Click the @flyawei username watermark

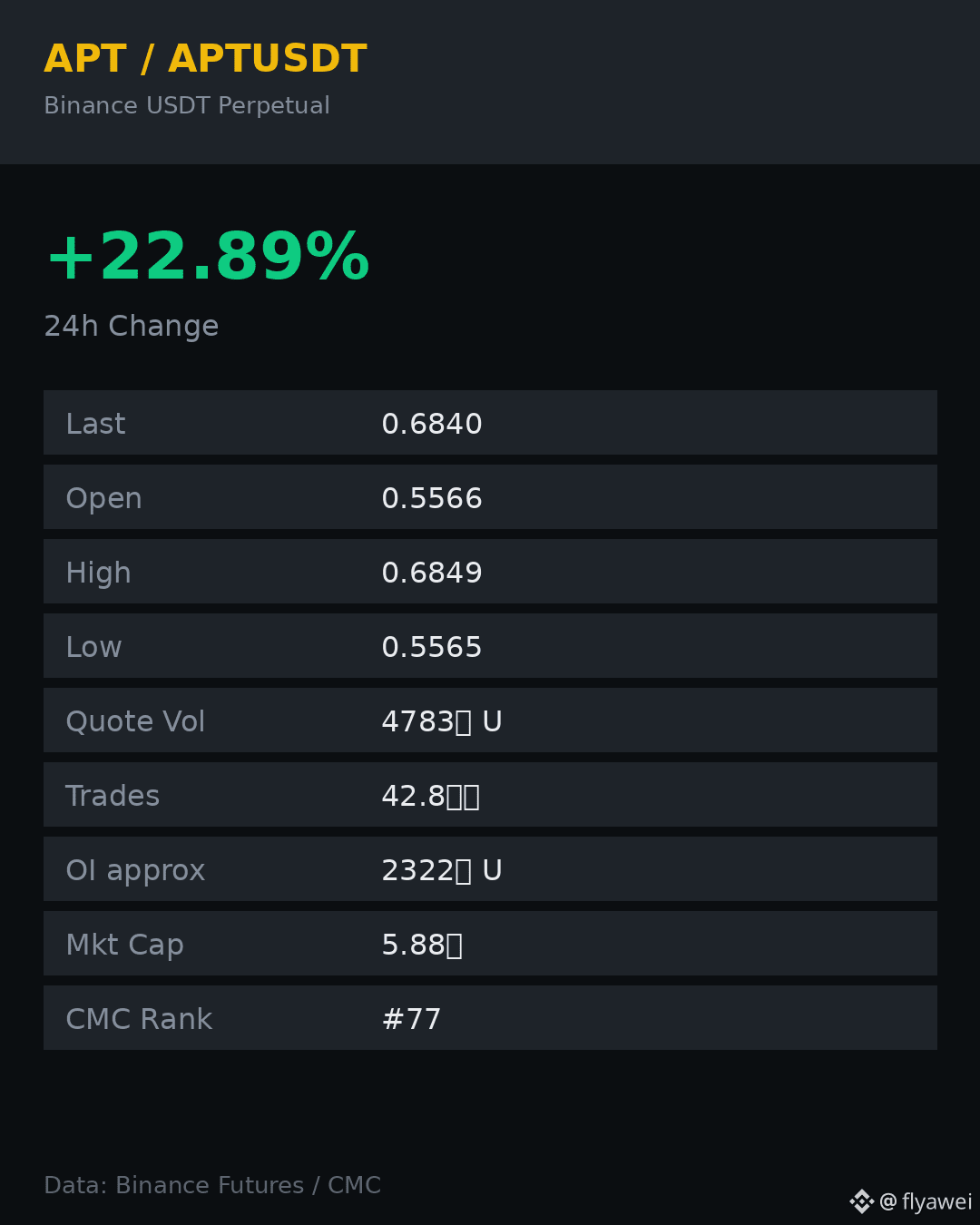coord(926,1202)
